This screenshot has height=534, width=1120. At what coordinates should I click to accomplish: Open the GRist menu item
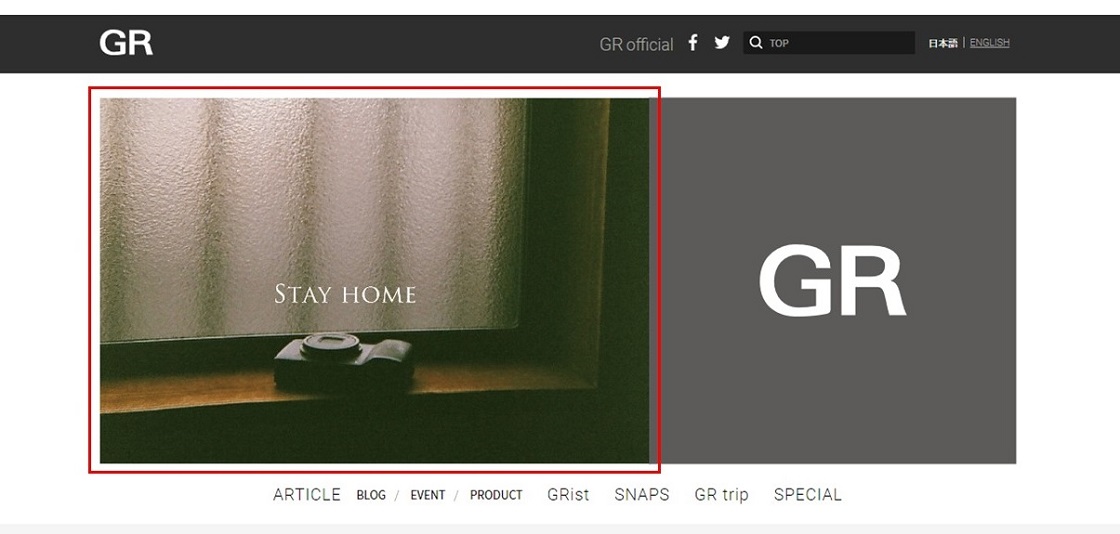pos(568,495)
